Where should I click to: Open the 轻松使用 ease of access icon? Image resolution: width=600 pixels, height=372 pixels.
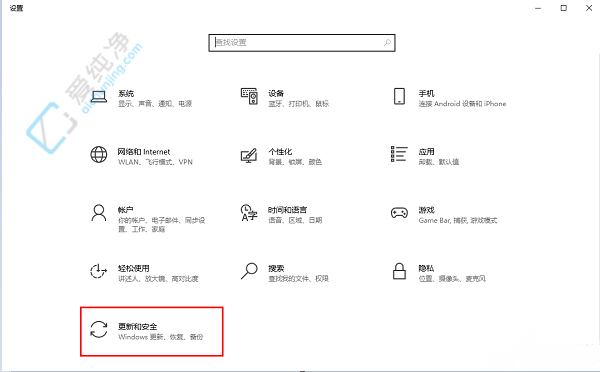[99, 271]
